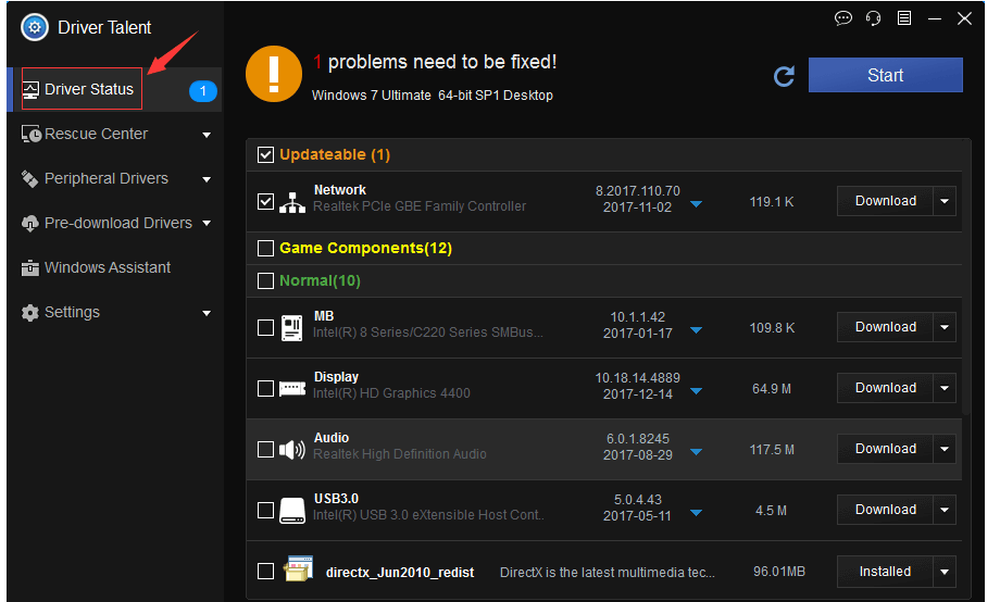The width and height of the screenshot is (1000, 602).
Task: Open Network Download button options arrow
Action: (x=945, y=202)
